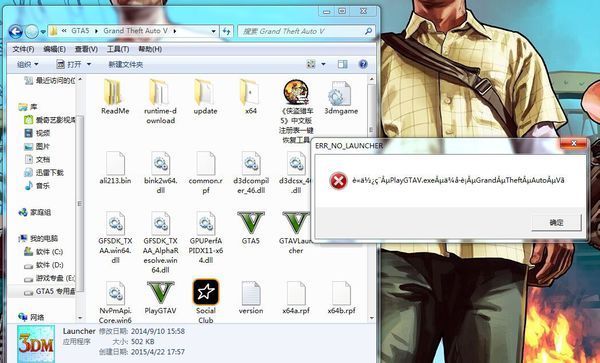Click the Explorer forward arrow button
The width and height of the screenshot is (600, 363).
click(x=31, y=31)
